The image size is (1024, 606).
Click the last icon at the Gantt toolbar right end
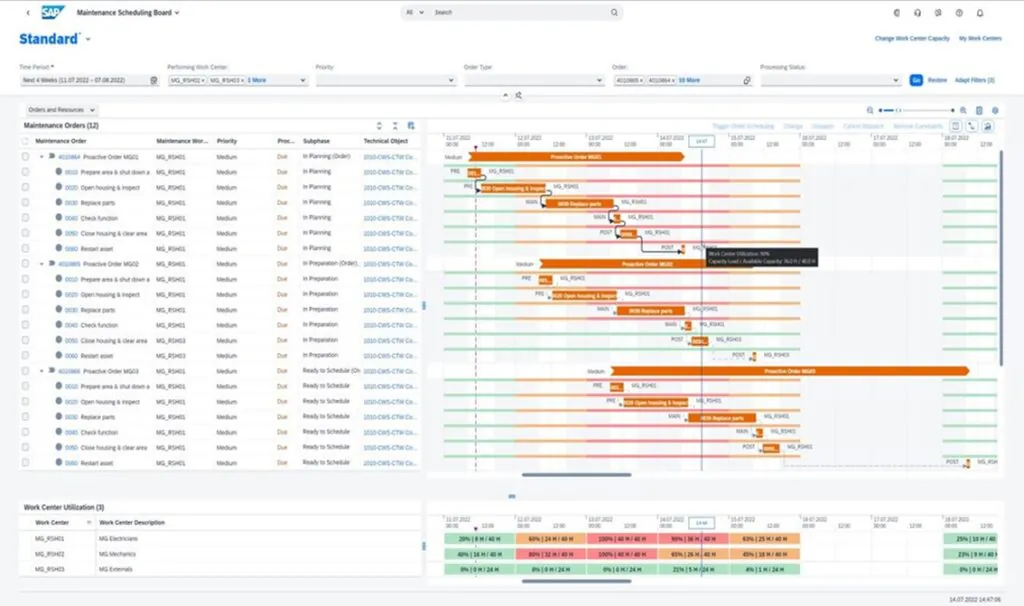pyautogui.click(x=987, y=126)
